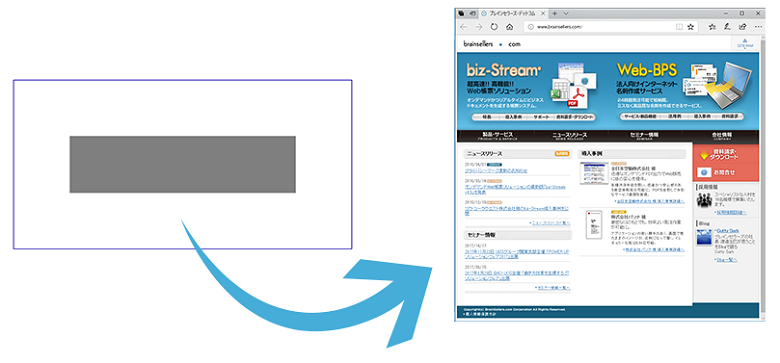This screenshot has width=780, height=363.
Task: Click the web note pen icon
Action: 727,27
